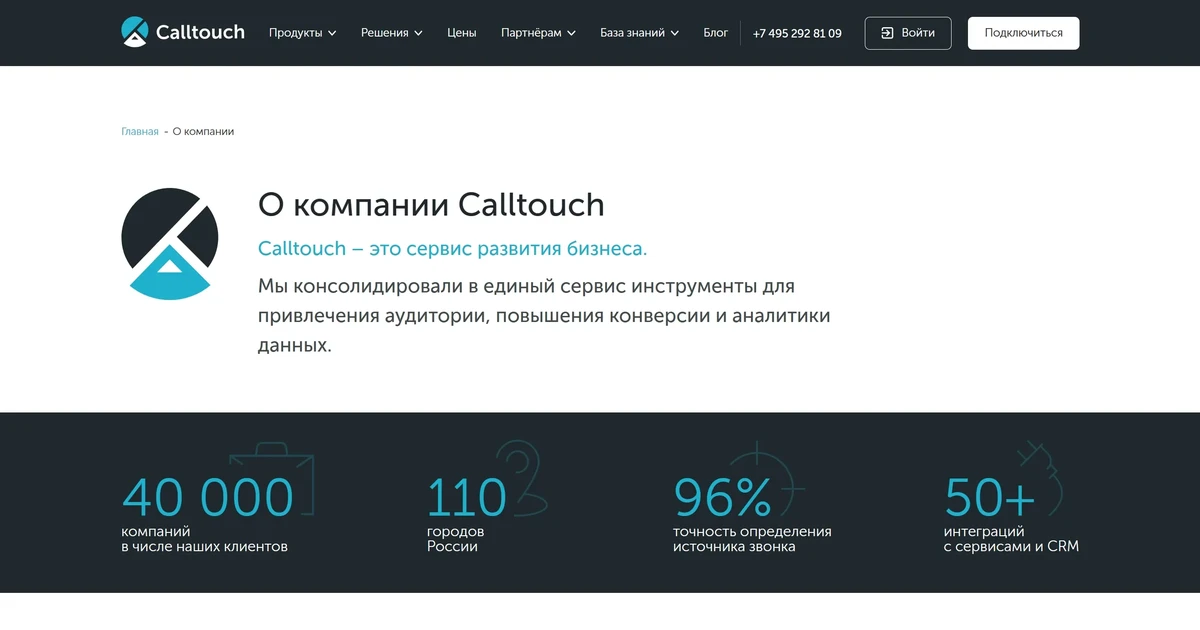Image resolution: width=1200 pixels, height=630 pixels.
Task: Click the text городов России
Action: [x=455, y=539]
